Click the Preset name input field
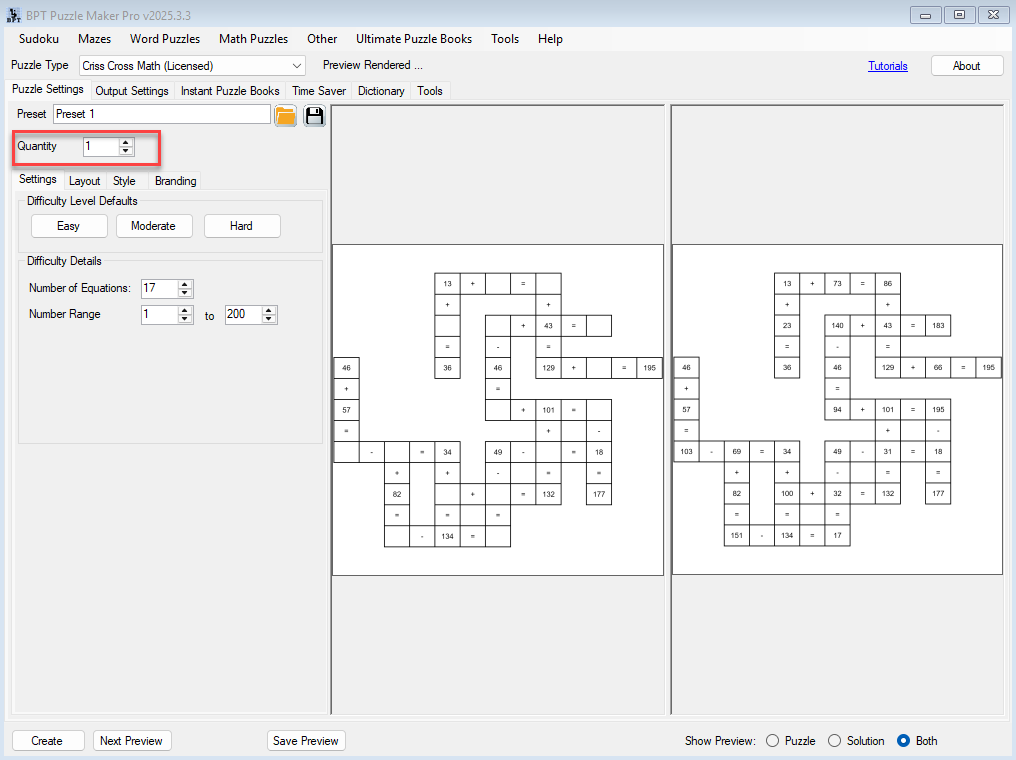 pyautogui.click(x=161, y=115)
